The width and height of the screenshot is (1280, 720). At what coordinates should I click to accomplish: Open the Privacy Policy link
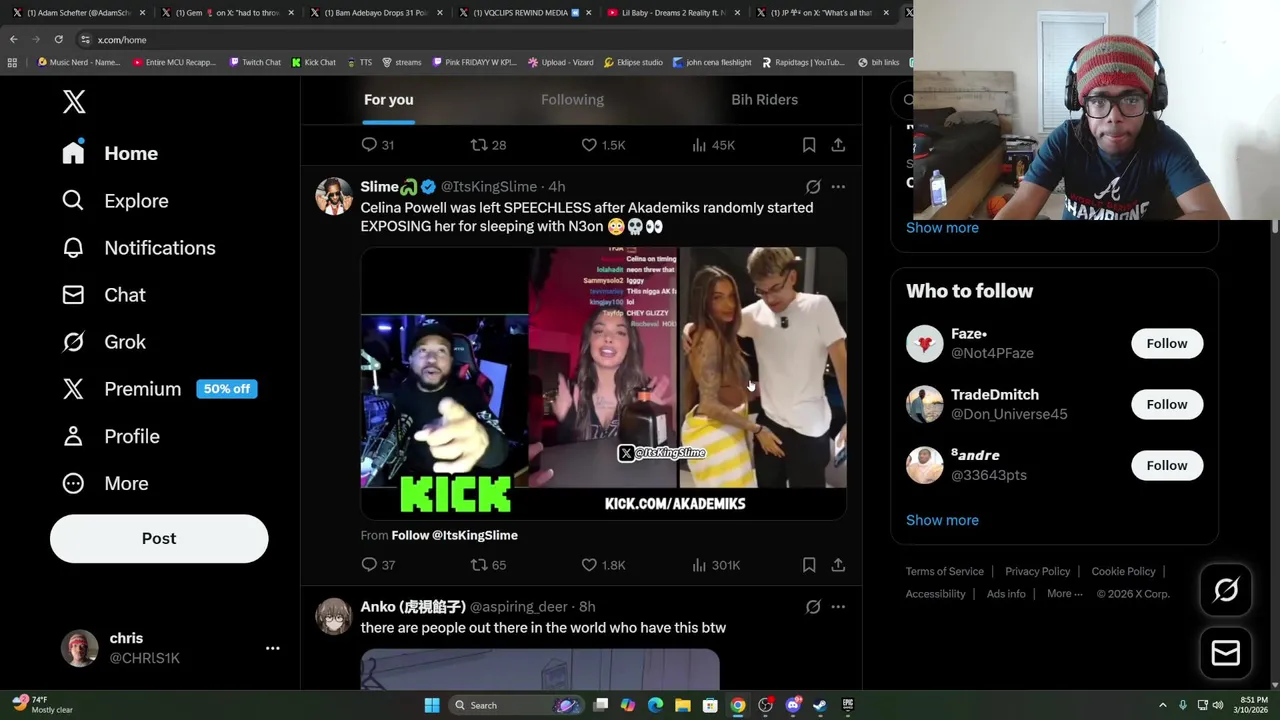pos(1038,571)
